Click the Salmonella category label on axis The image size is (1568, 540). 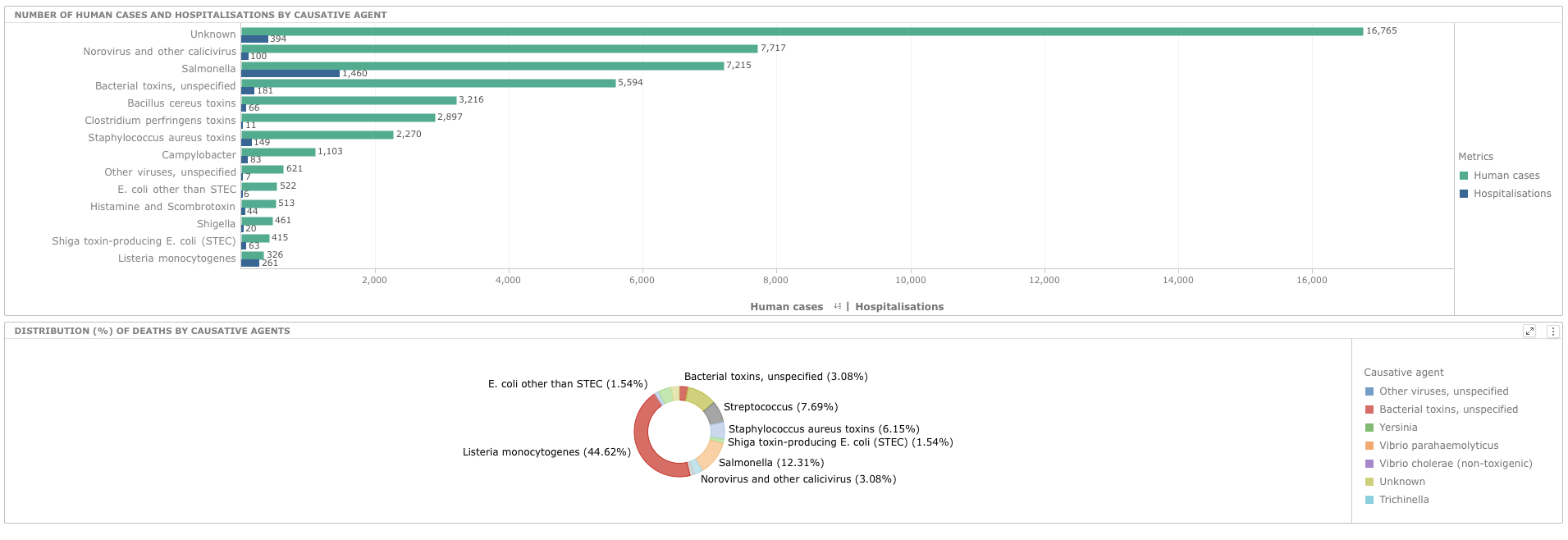208,69
